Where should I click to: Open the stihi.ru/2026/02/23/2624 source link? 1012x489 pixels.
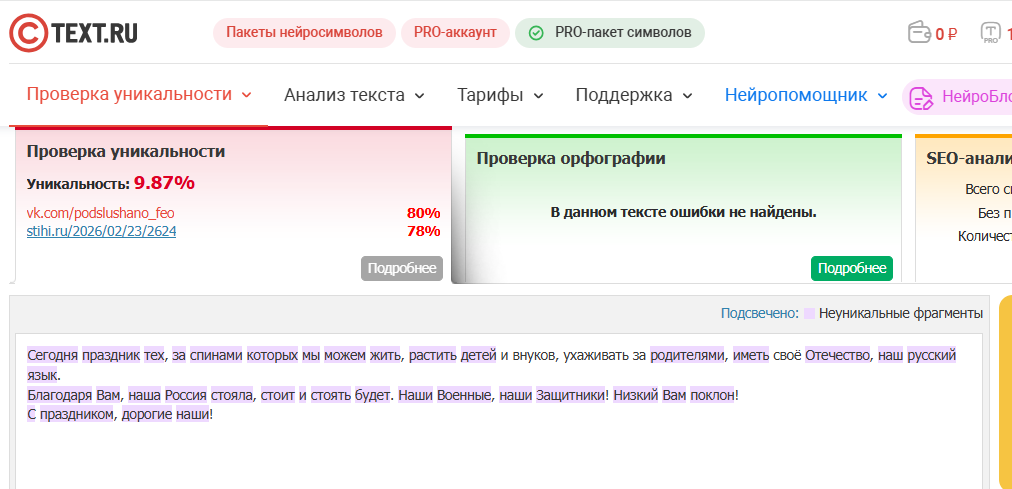point(101,231)
